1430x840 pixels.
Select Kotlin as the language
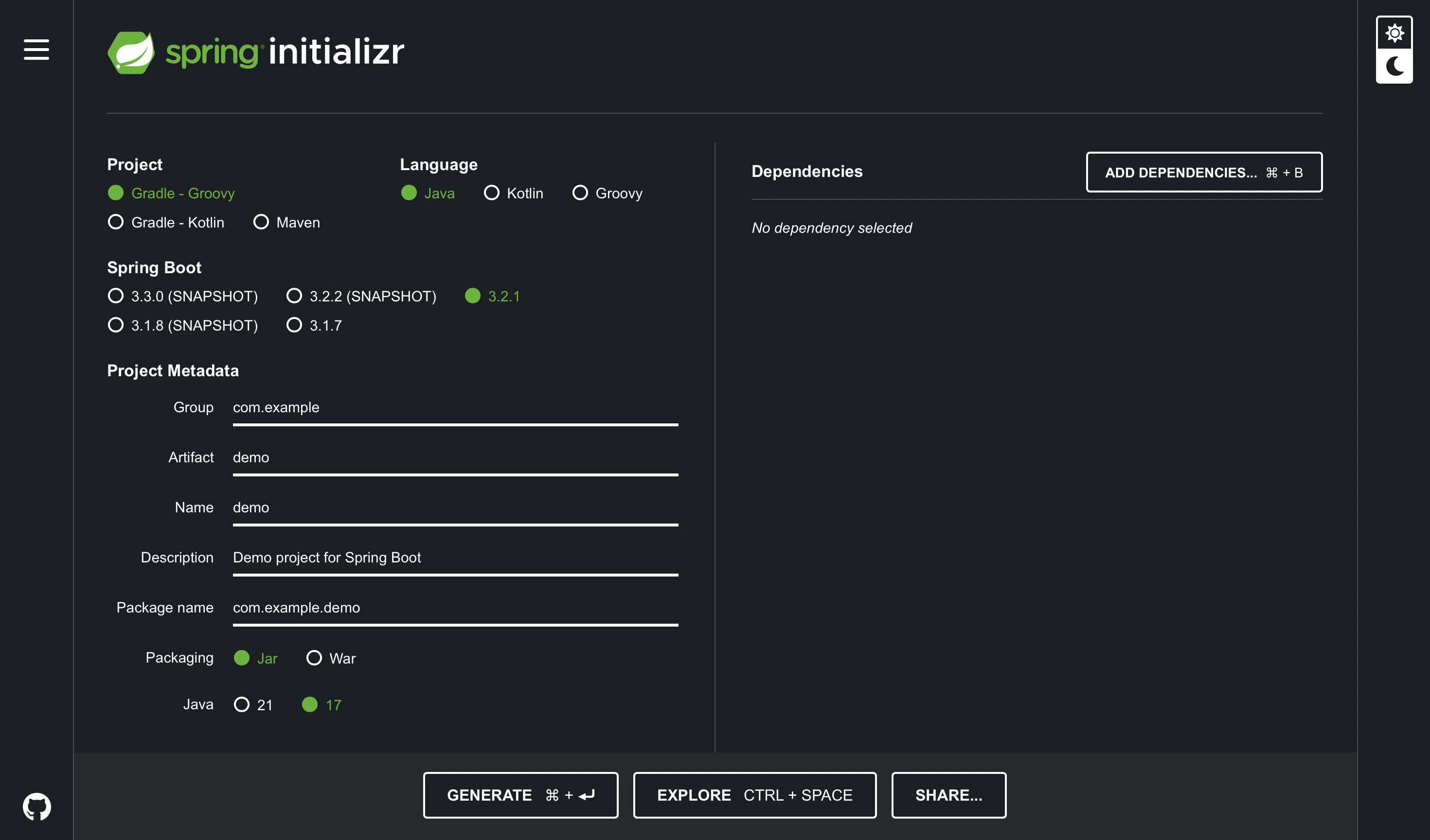(491, 193)
